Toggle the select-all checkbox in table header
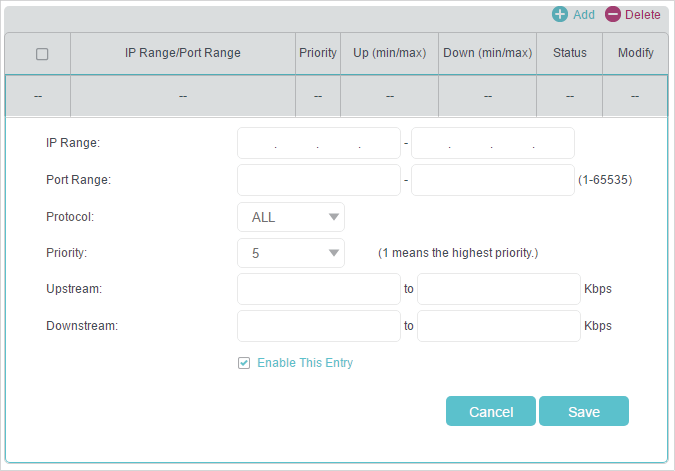 click(42, 54)
